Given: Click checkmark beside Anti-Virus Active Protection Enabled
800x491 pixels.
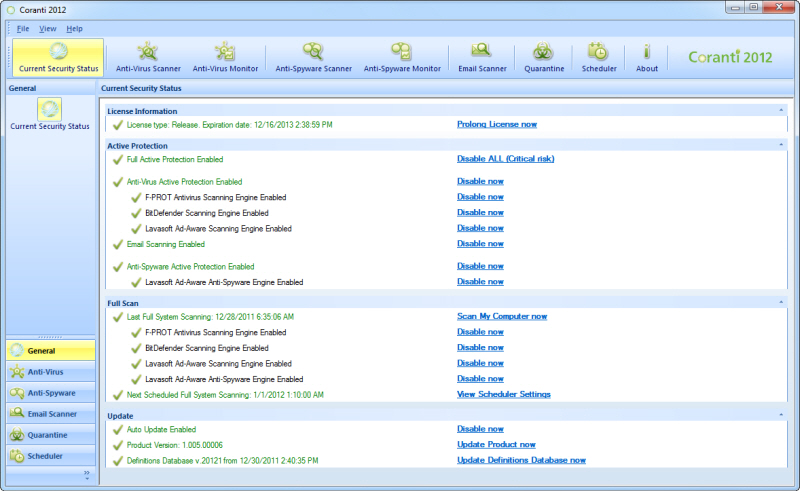Looking at the screenshot, I should [x=118, y=182].
